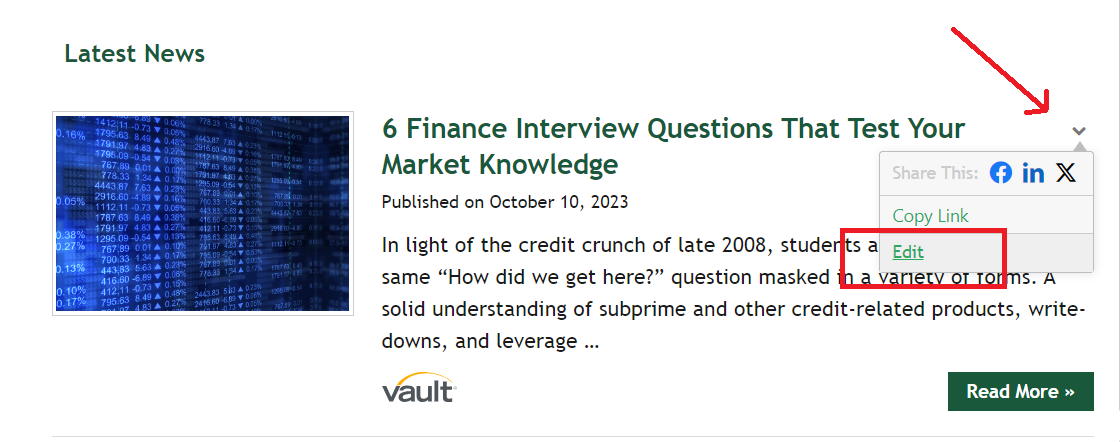Image resolution: width=1120 pixels, height=442 pixels.
Task: Click the Share This label
Action: (x=934, y=173)
